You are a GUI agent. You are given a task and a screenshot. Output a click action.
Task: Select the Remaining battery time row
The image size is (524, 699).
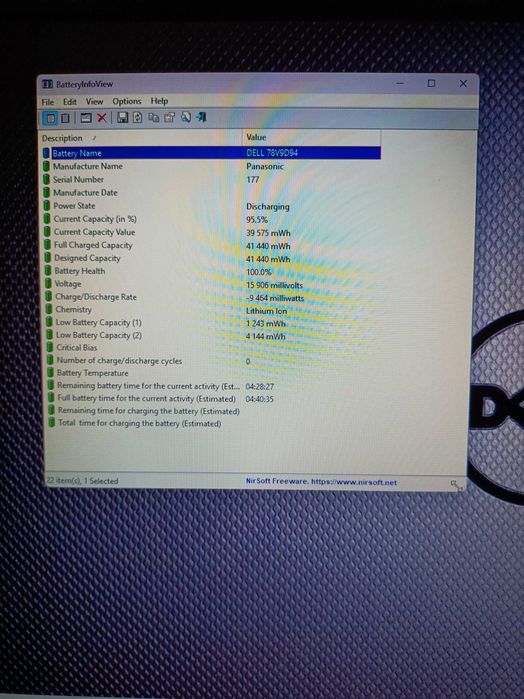click(212, 386)
